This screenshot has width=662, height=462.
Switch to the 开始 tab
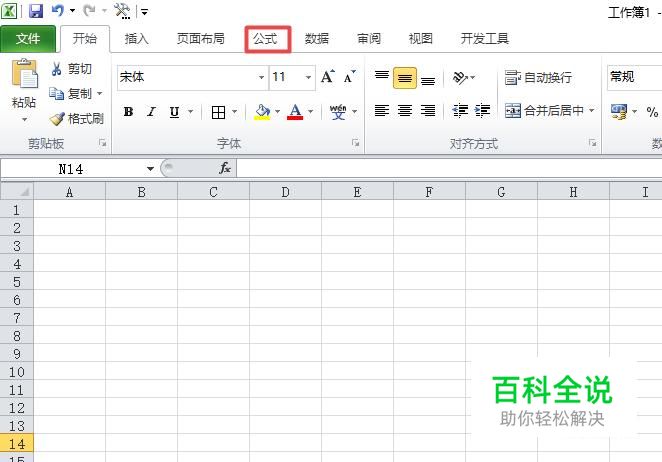coord(85,39)
